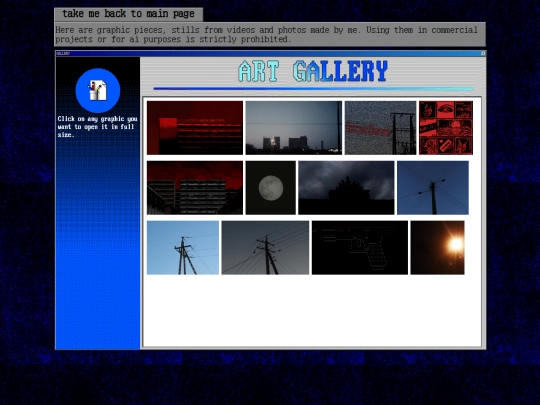Open the glowing orange streetlight thumbnail
Viewport: 540px width, 405px height.
pos(437,248)
